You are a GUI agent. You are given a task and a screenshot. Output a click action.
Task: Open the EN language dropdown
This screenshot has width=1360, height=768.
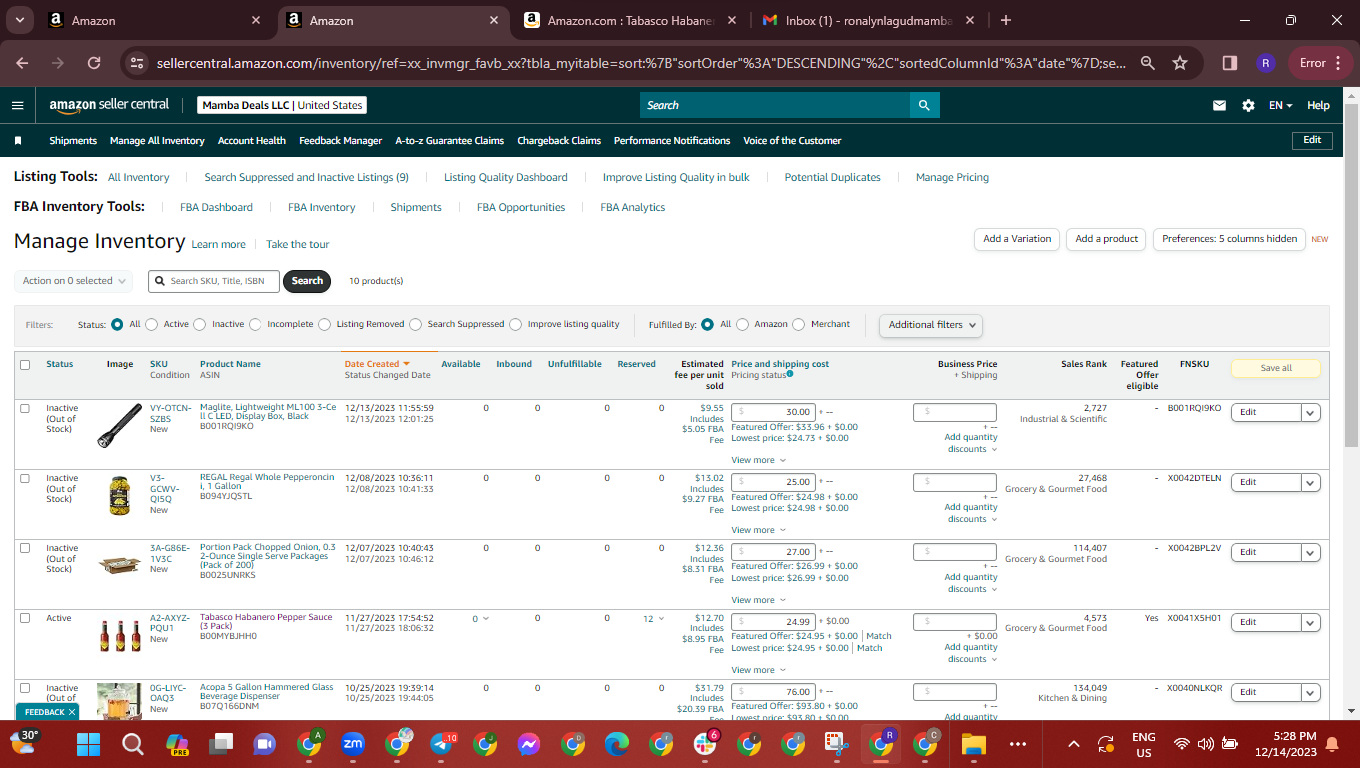pyautogui.click(x=1281, y=105)
